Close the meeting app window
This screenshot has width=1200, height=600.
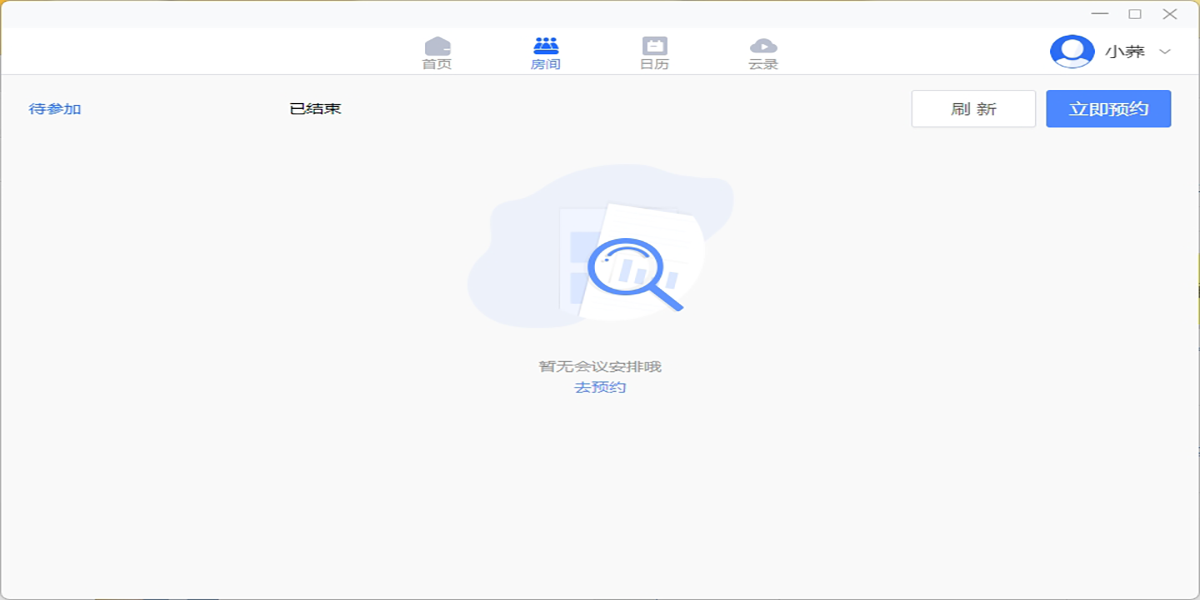(x=1169, y=14)
